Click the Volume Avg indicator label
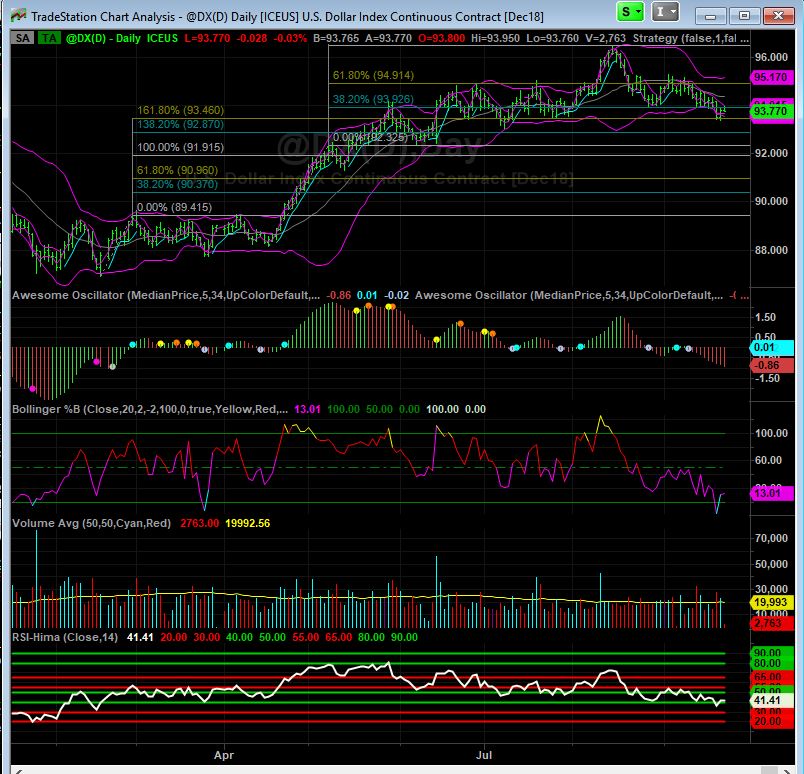This screenshot has width=804, height=774. tap(90, 523)
